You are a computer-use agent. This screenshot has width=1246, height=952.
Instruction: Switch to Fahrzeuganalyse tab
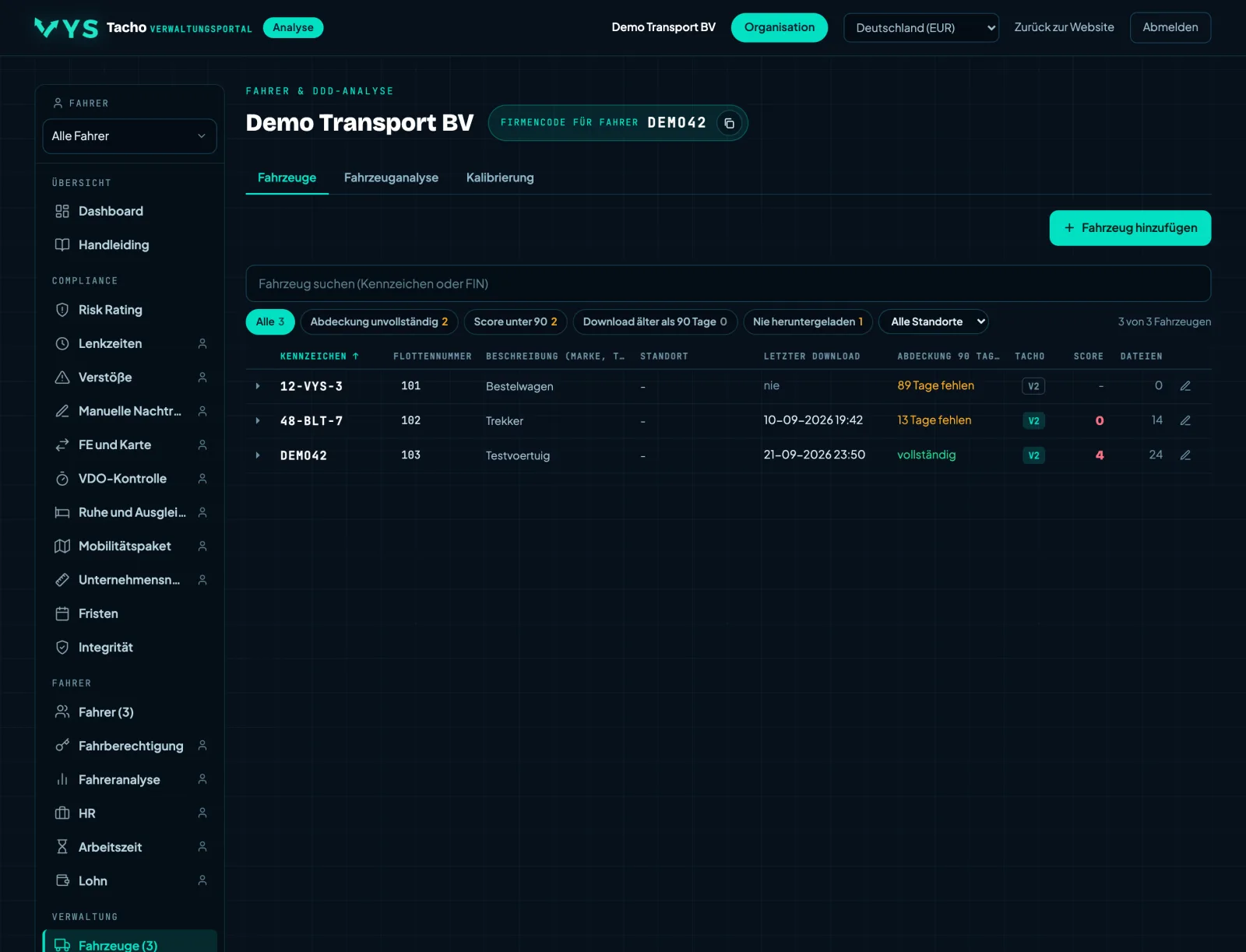pyautogui.click(x=391, y=177)
